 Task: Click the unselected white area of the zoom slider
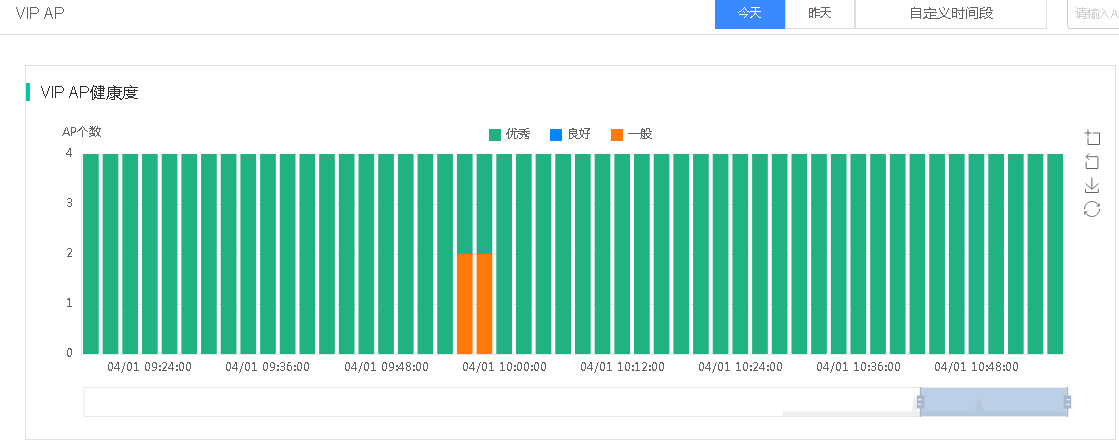click(x=500, y=402)
